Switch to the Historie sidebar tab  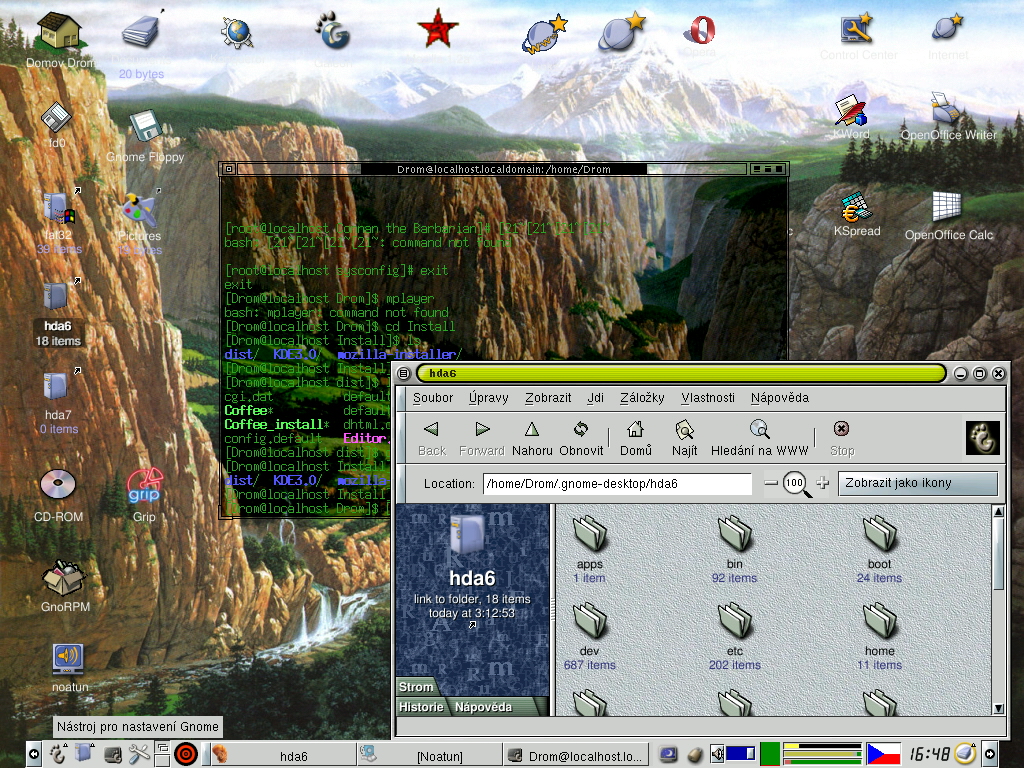pos(421,707)
